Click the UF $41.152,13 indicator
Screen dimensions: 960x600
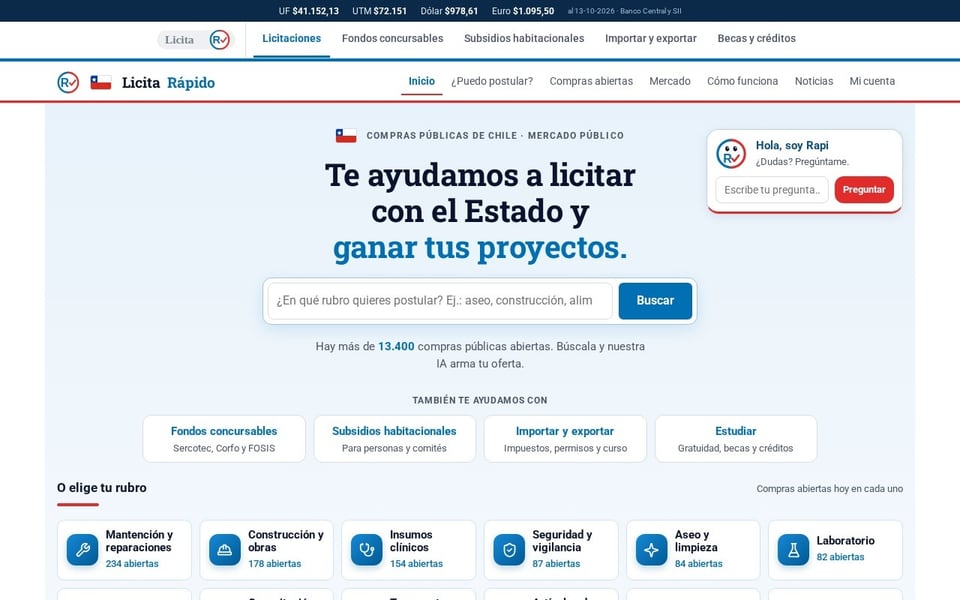pos(309,11)
